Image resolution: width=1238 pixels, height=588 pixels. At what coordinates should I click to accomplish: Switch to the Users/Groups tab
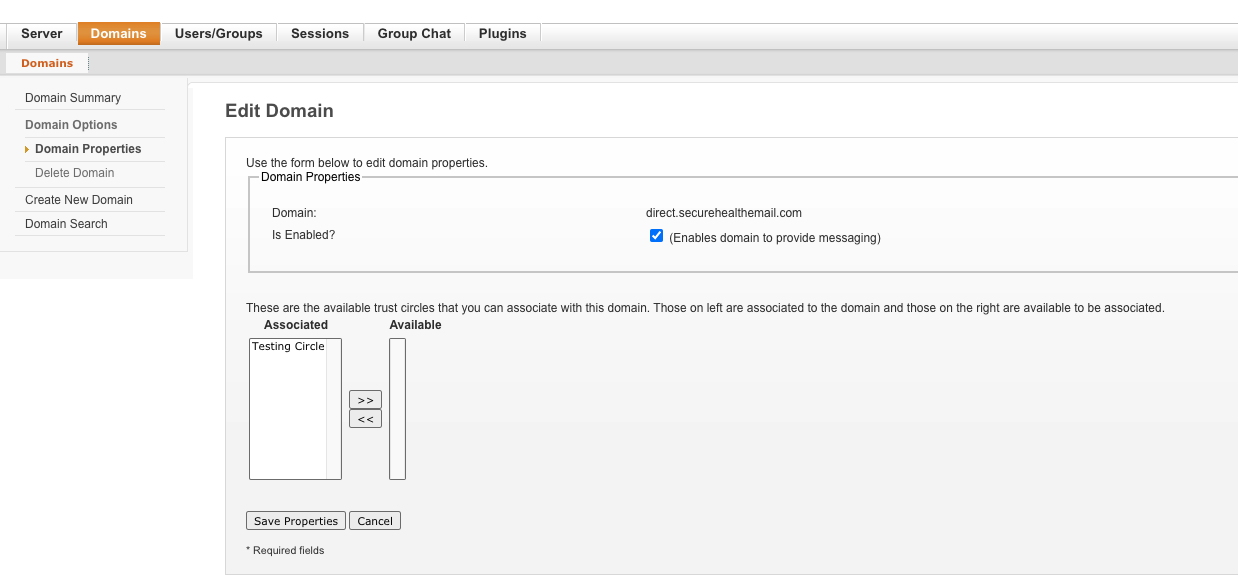pyautogui.click(x=218, y=34)
